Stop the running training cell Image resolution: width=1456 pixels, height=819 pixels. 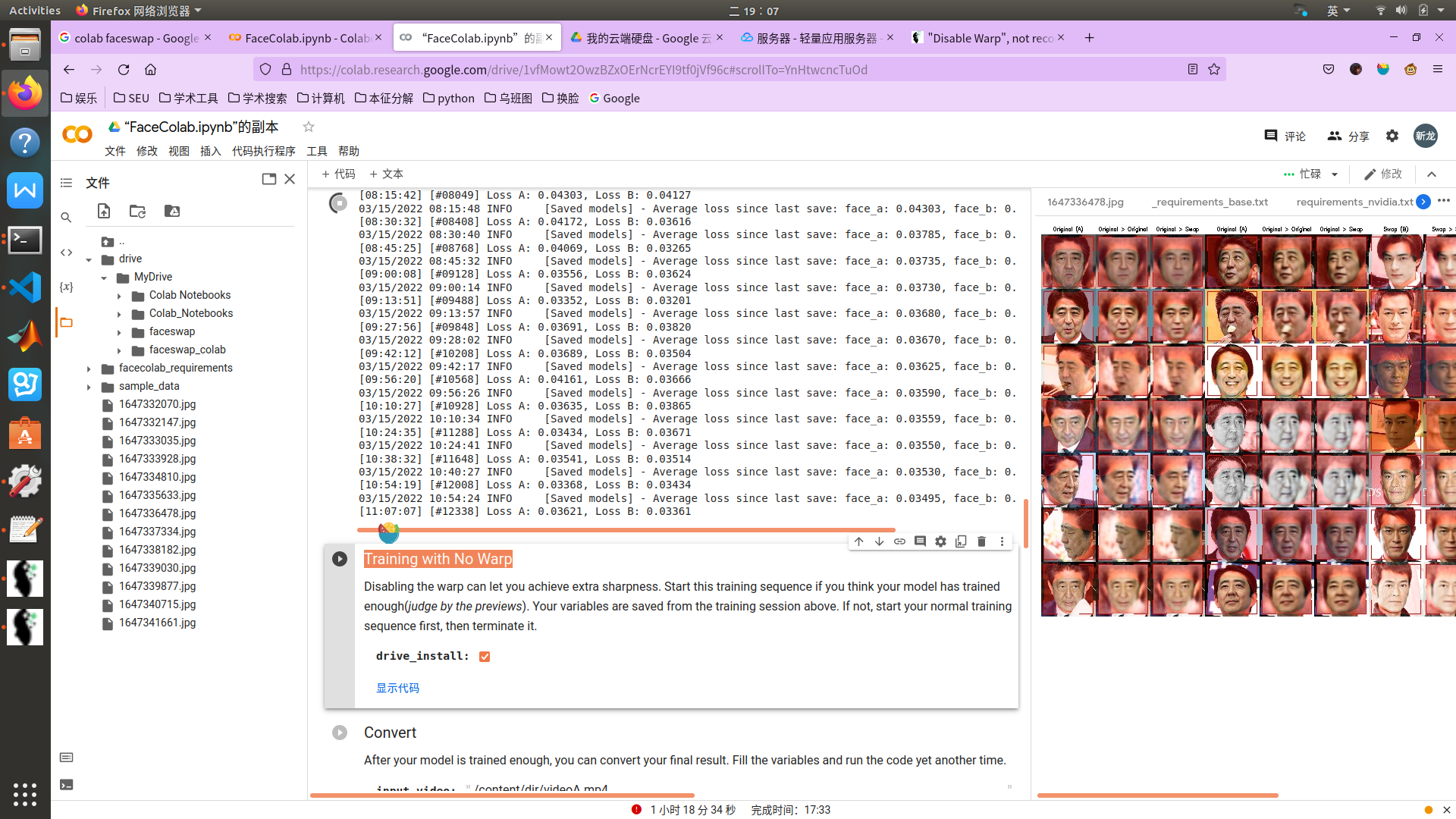click(x=339, y=203)
